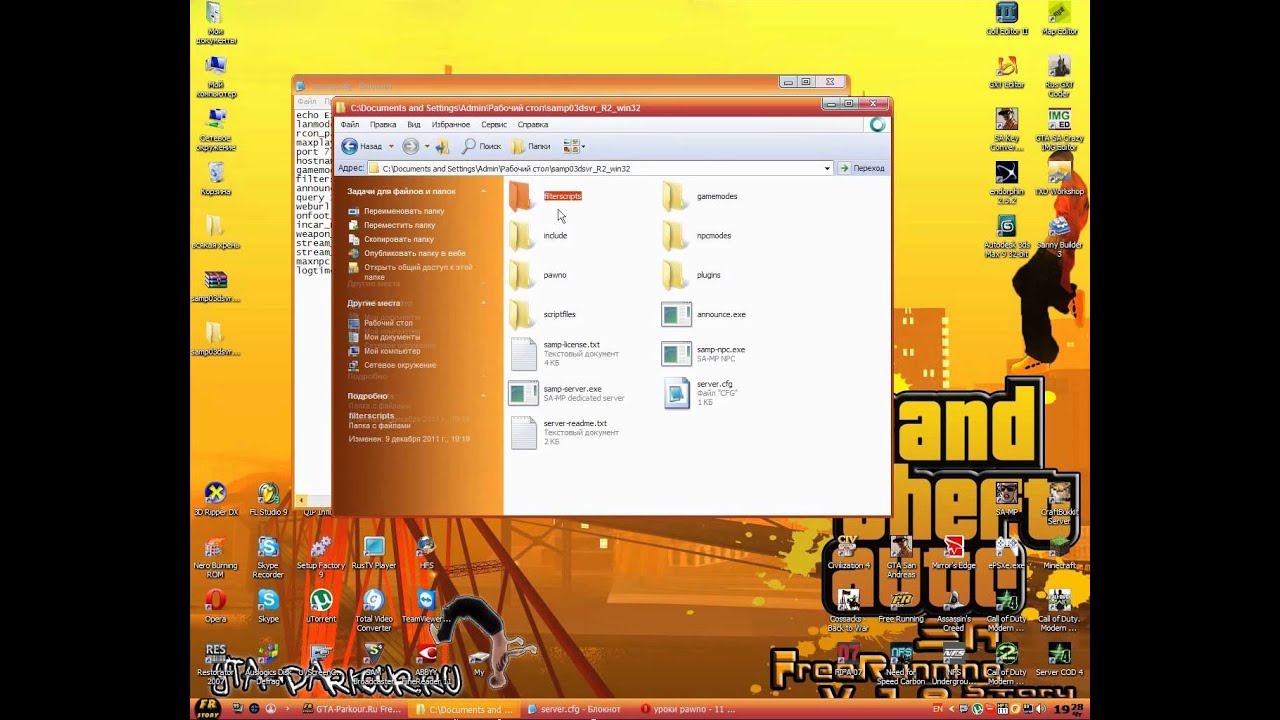Open the Правка menu
This screenshot has height=720, width=1280.
tap(383, 125)
